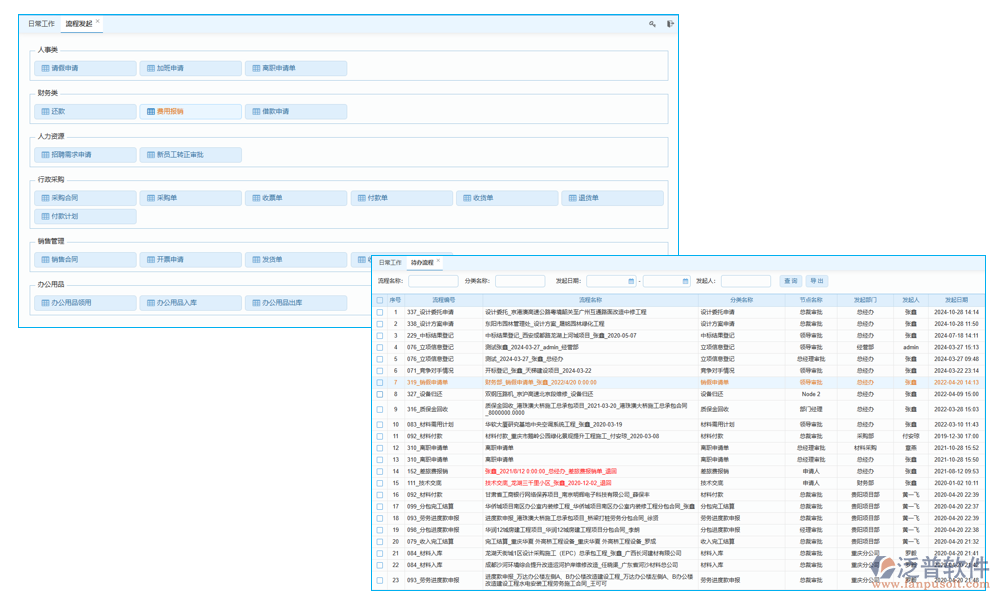Open the end-date calendar picker in 发起日期
Viewport: 1000px width, 600px height.
[686, 281]
